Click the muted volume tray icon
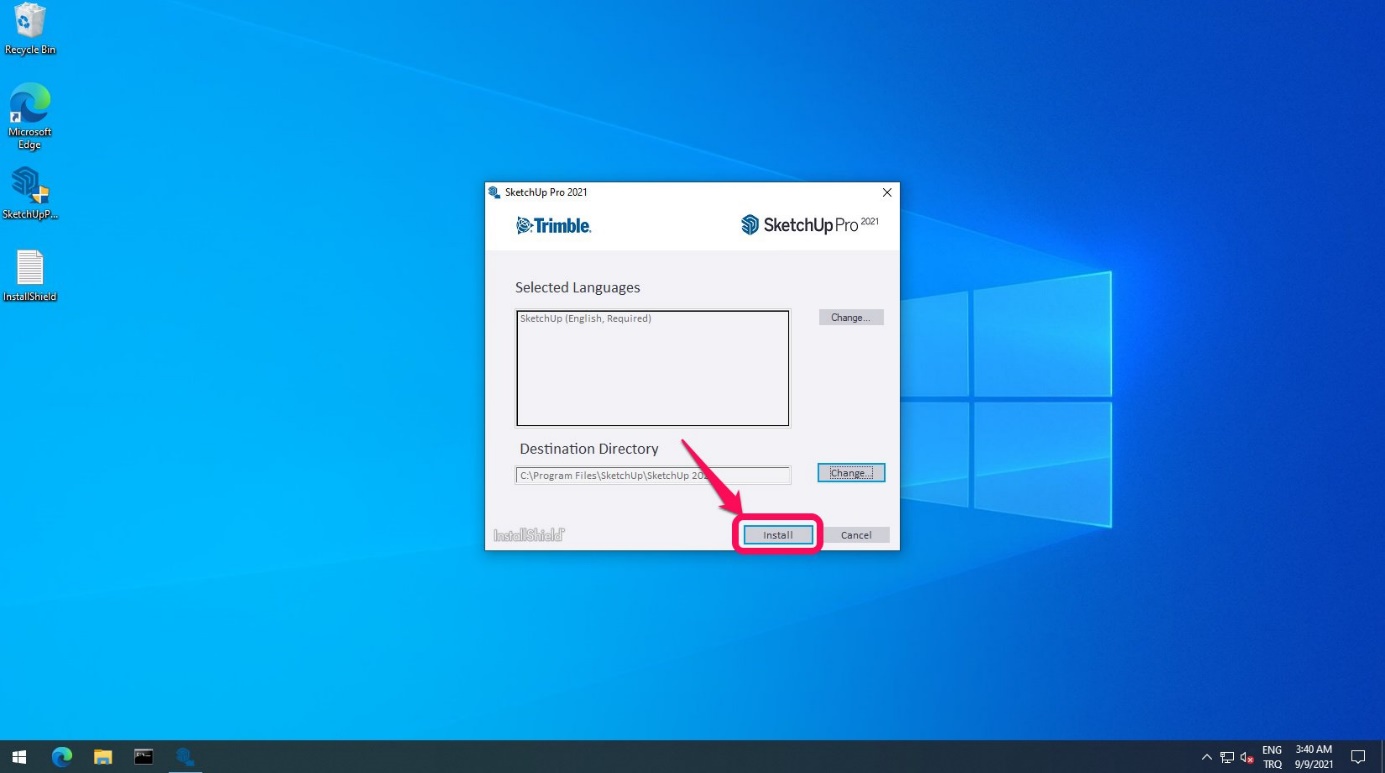Screen dimensions: 1385x773 (1247, 757)
